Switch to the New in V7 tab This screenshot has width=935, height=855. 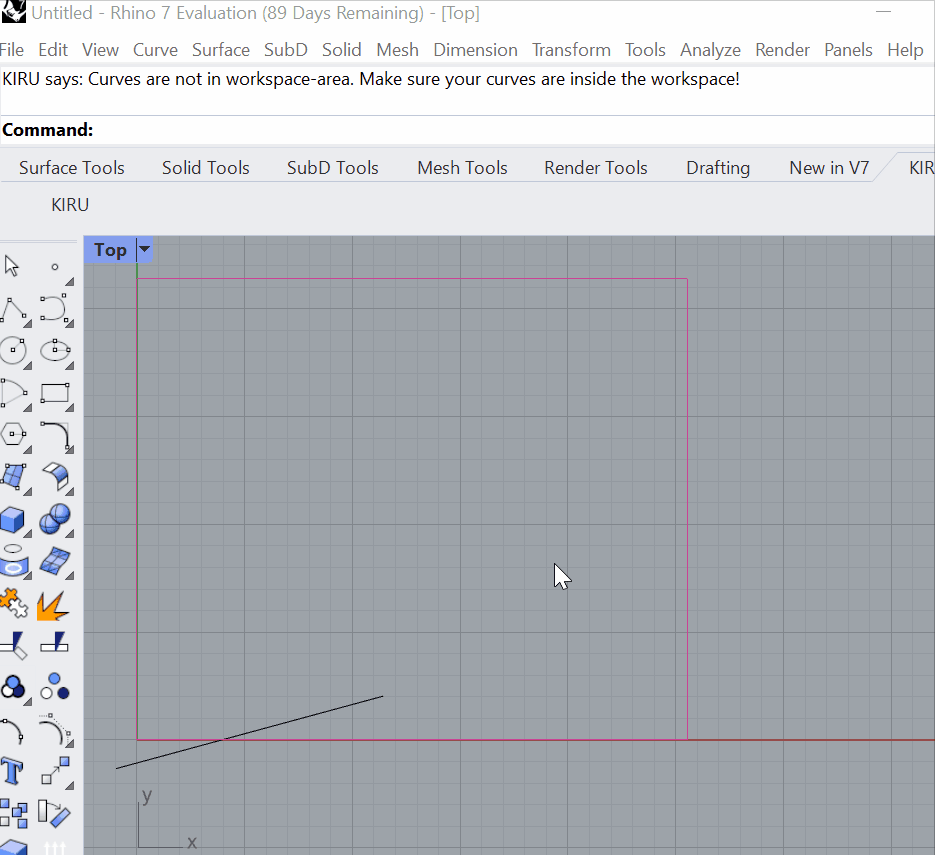click(829, 168)
